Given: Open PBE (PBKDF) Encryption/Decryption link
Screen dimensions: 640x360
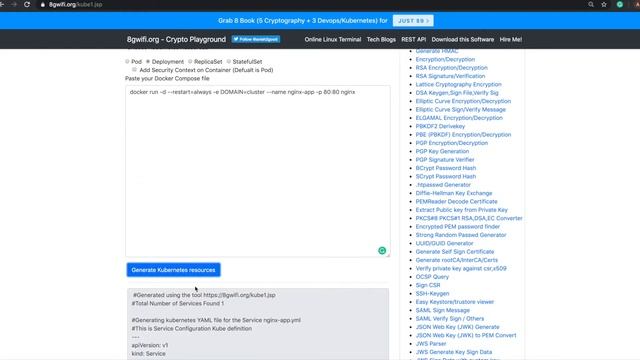Looking at the screenshot, I should pos(463,135).
